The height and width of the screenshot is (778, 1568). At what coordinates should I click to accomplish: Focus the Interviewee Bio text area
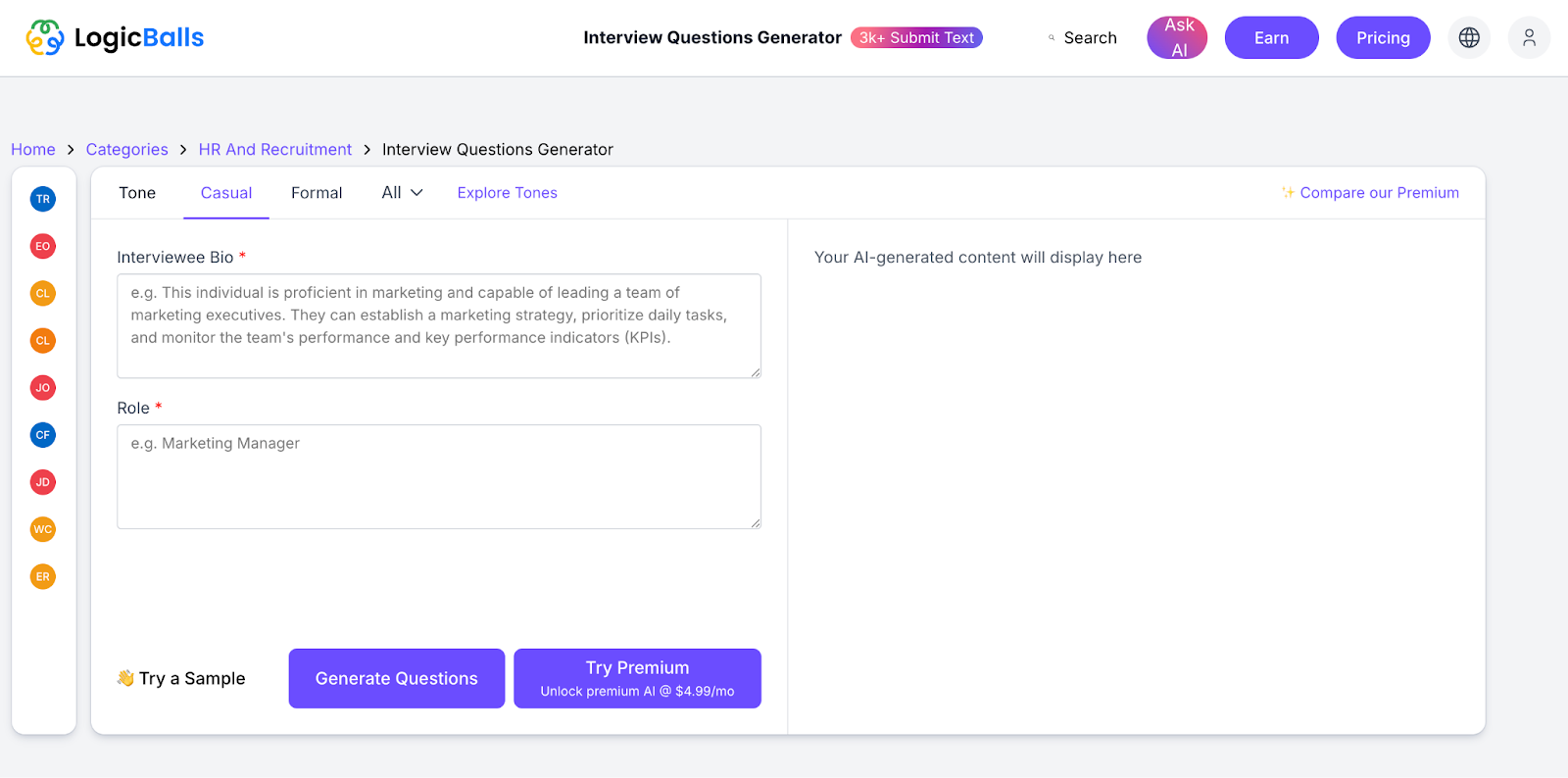[x=439, y=325]
